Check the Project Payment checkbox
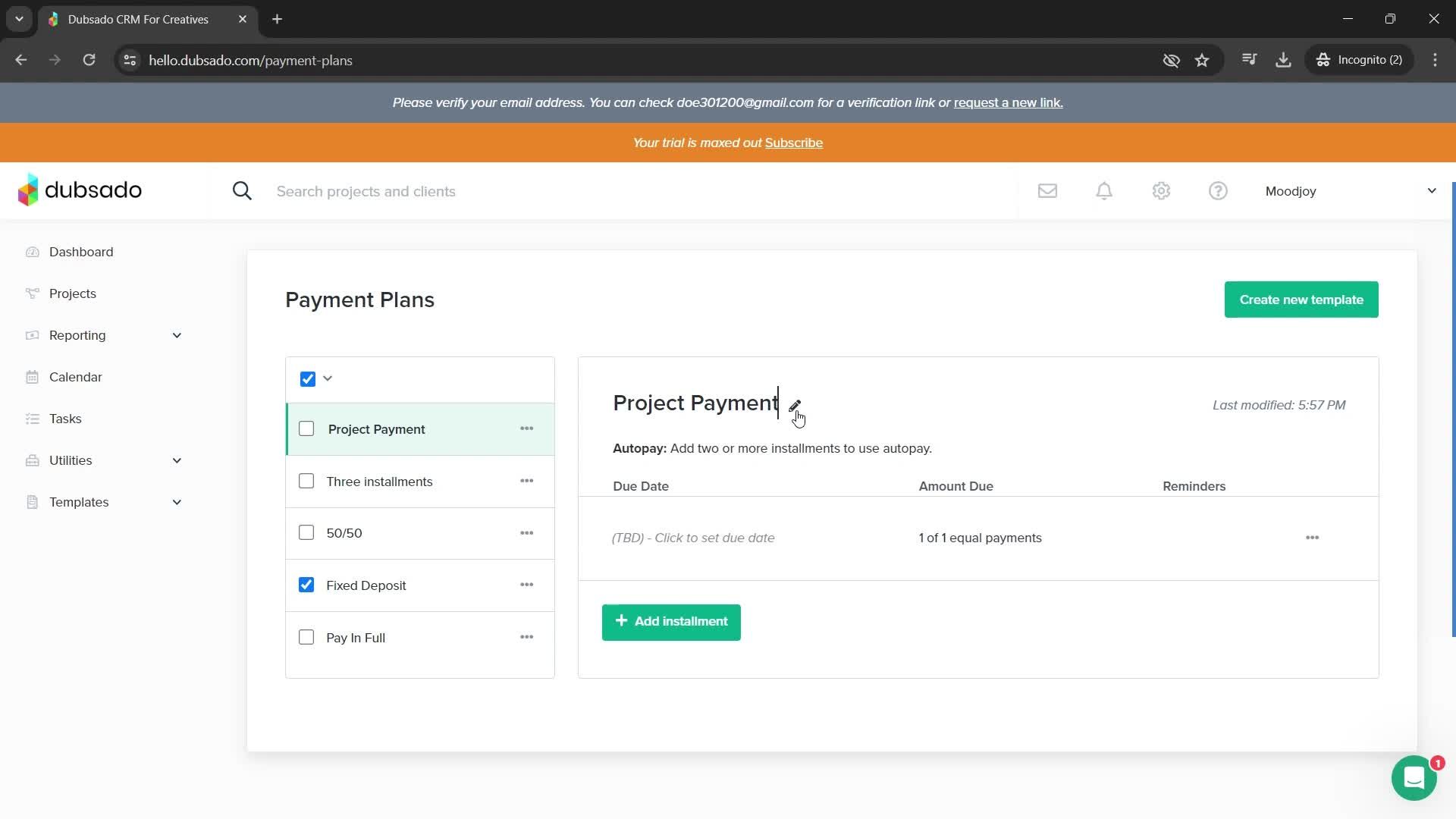The image size is (1456, 819). [x=306, y=428]
